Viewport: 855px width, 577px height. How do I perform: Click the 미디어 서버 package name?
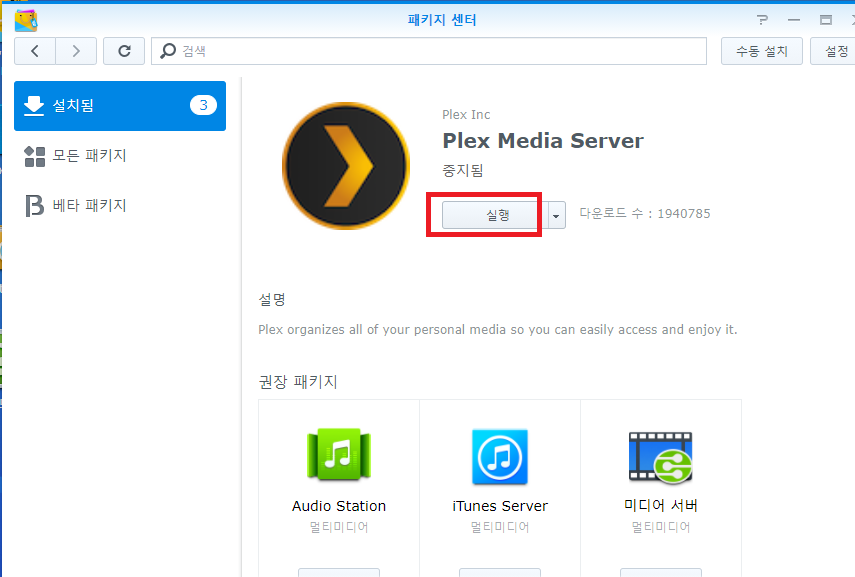click(x=660, y=506)
